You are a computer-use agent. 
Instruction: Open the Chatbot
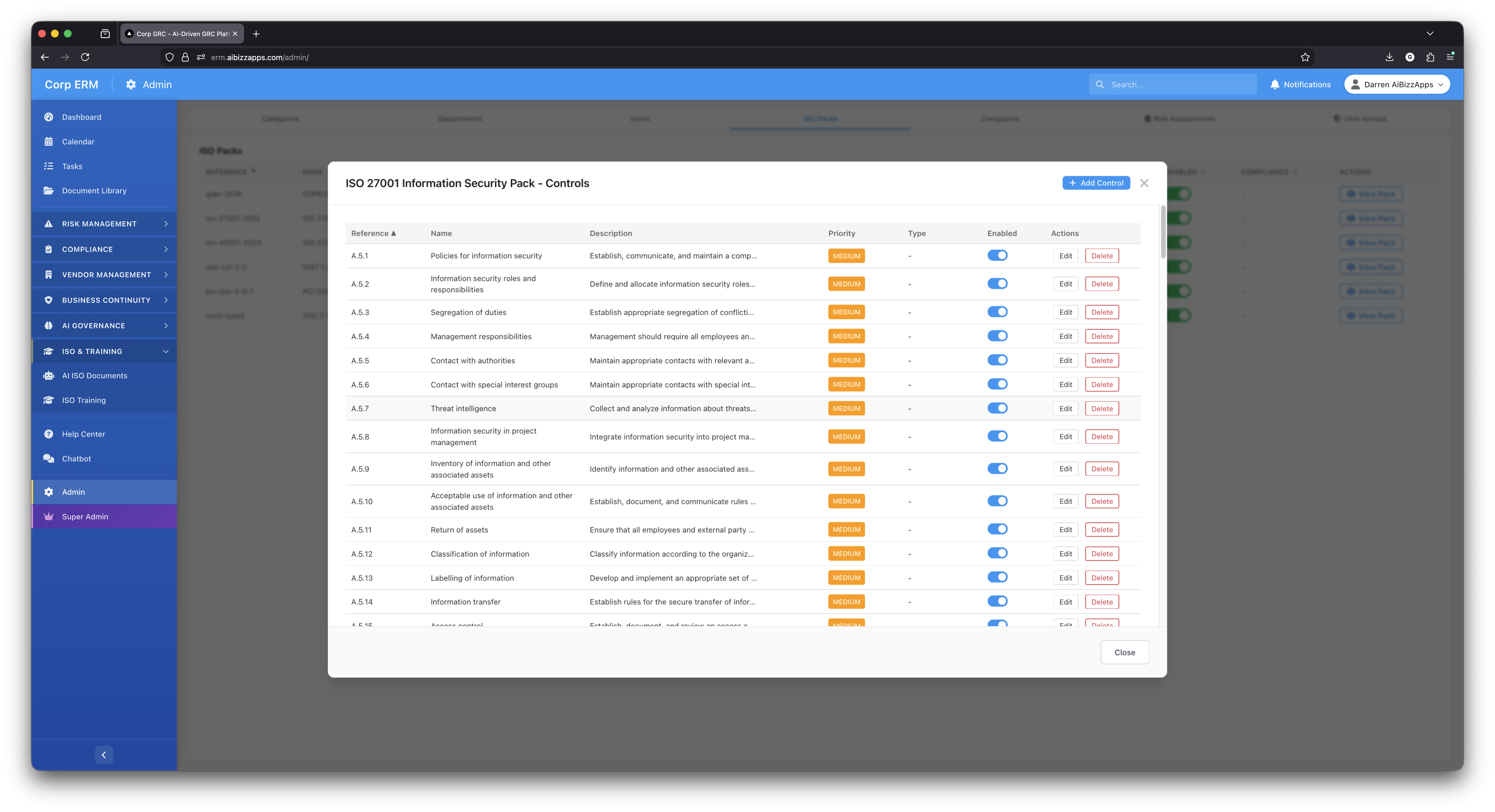[x=76, y=459]
